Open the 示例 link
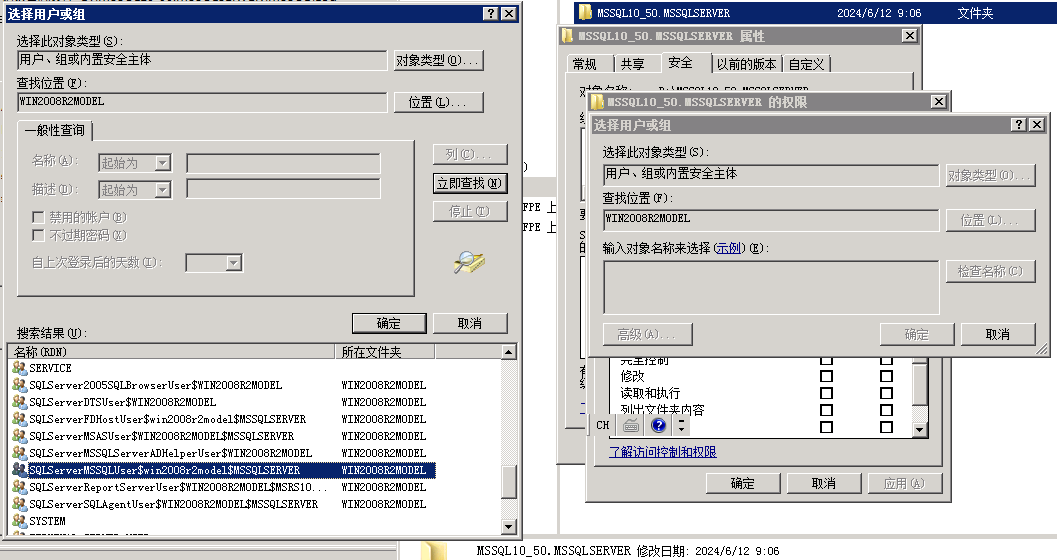Screen dimensions: 1057x560 click(x=728, y=248)
